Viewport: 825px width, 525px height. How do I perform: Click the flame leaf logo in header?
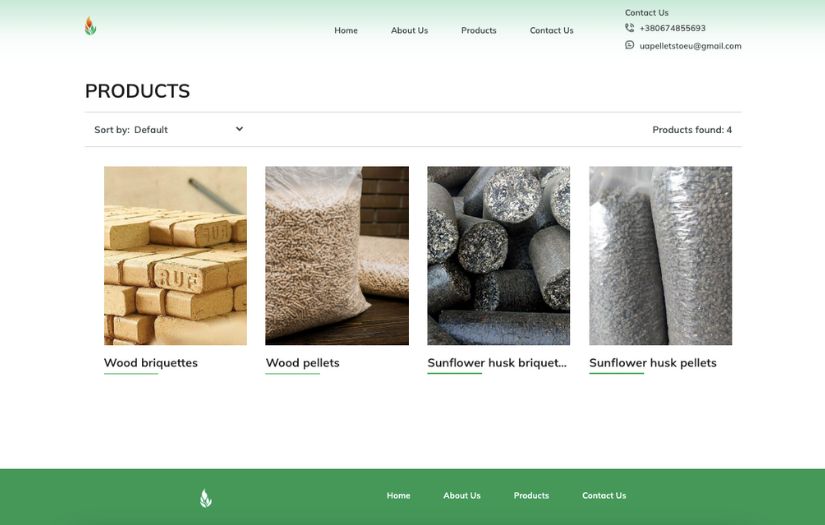(x=90, y=26)
